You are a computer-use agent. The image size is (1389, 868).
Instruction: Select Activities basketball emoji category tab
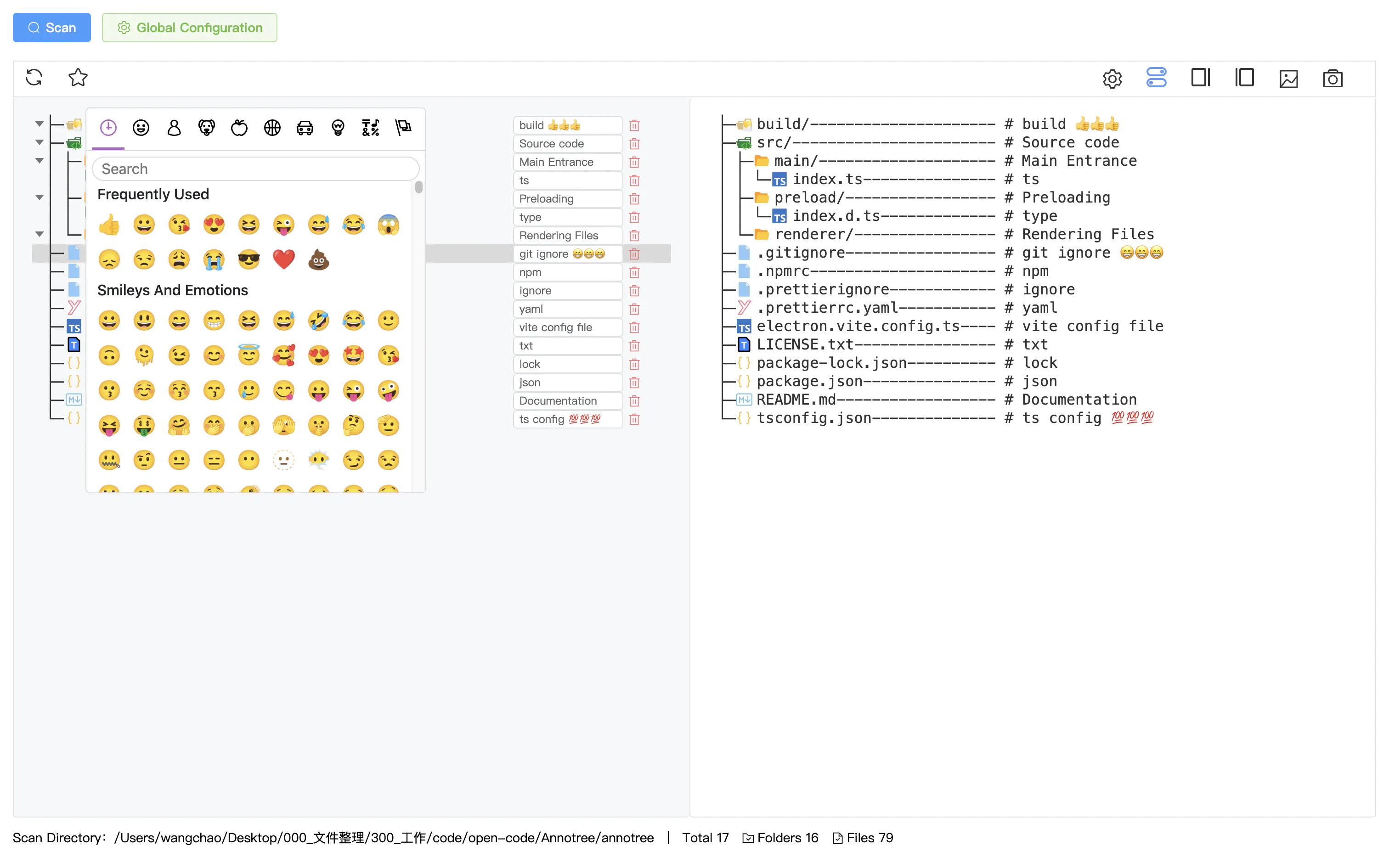point(272,128)
